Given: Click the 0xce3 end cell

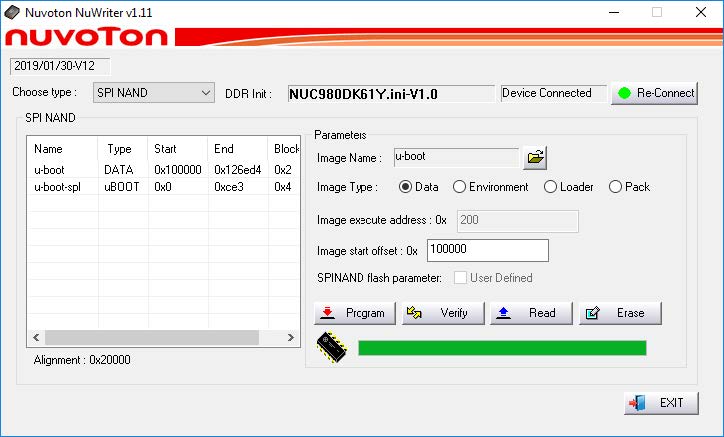Looking at the screenshot, I should (229, 187).
